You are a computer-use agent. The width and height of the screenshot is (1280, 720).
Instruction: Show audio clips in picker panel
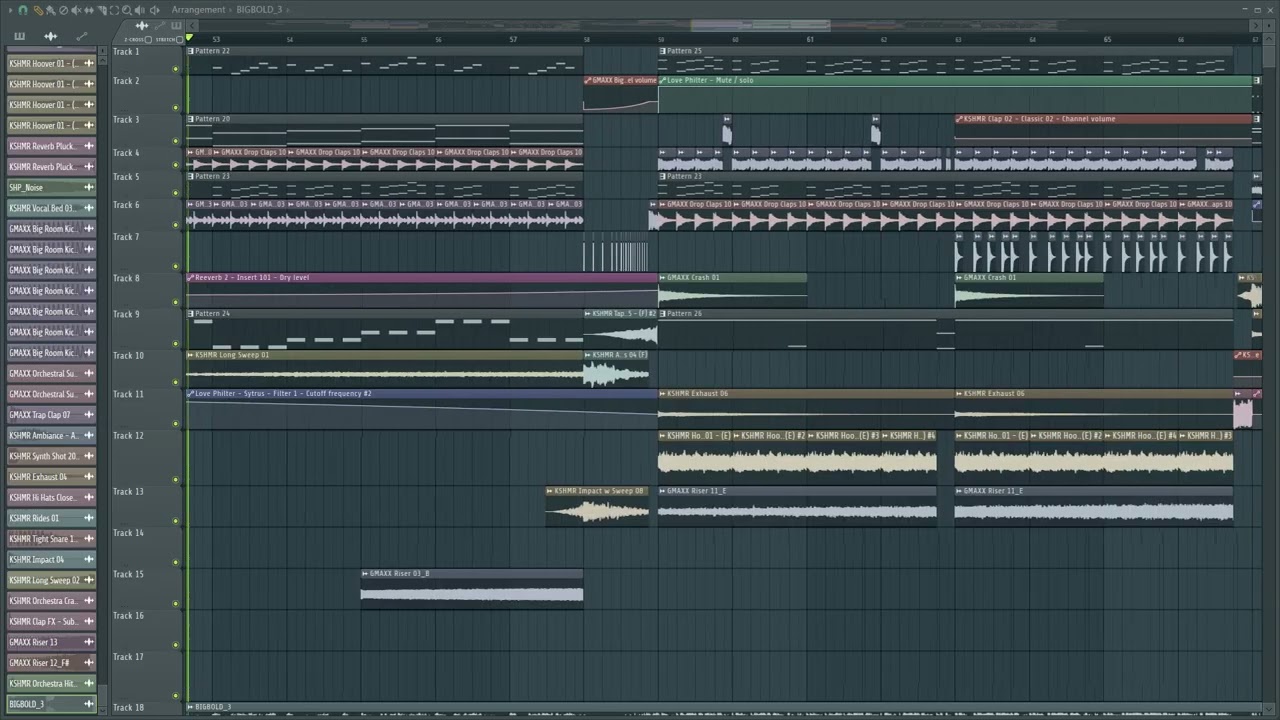[50, 36]
